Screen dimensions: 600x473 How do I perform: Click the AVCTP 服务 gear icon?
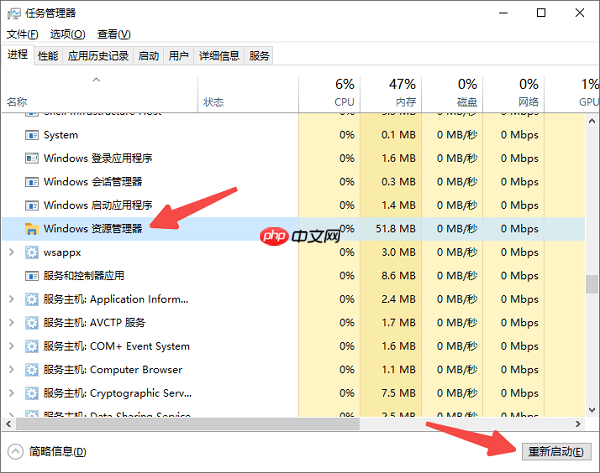point(32,323)
